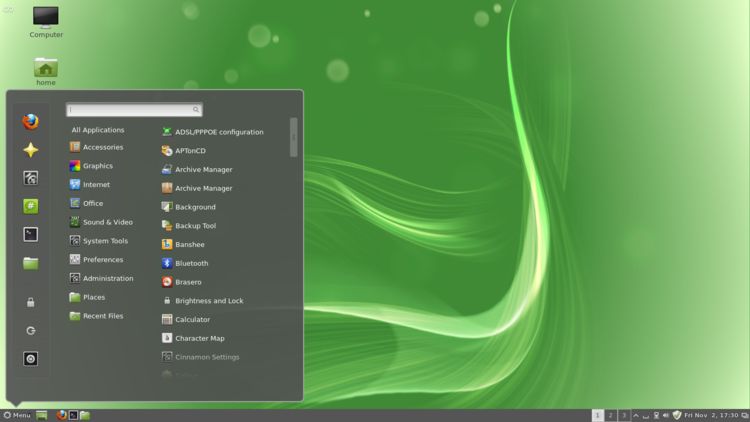750x422 pixels.
Task: Launch Calculator
Action: coord(186,319)
